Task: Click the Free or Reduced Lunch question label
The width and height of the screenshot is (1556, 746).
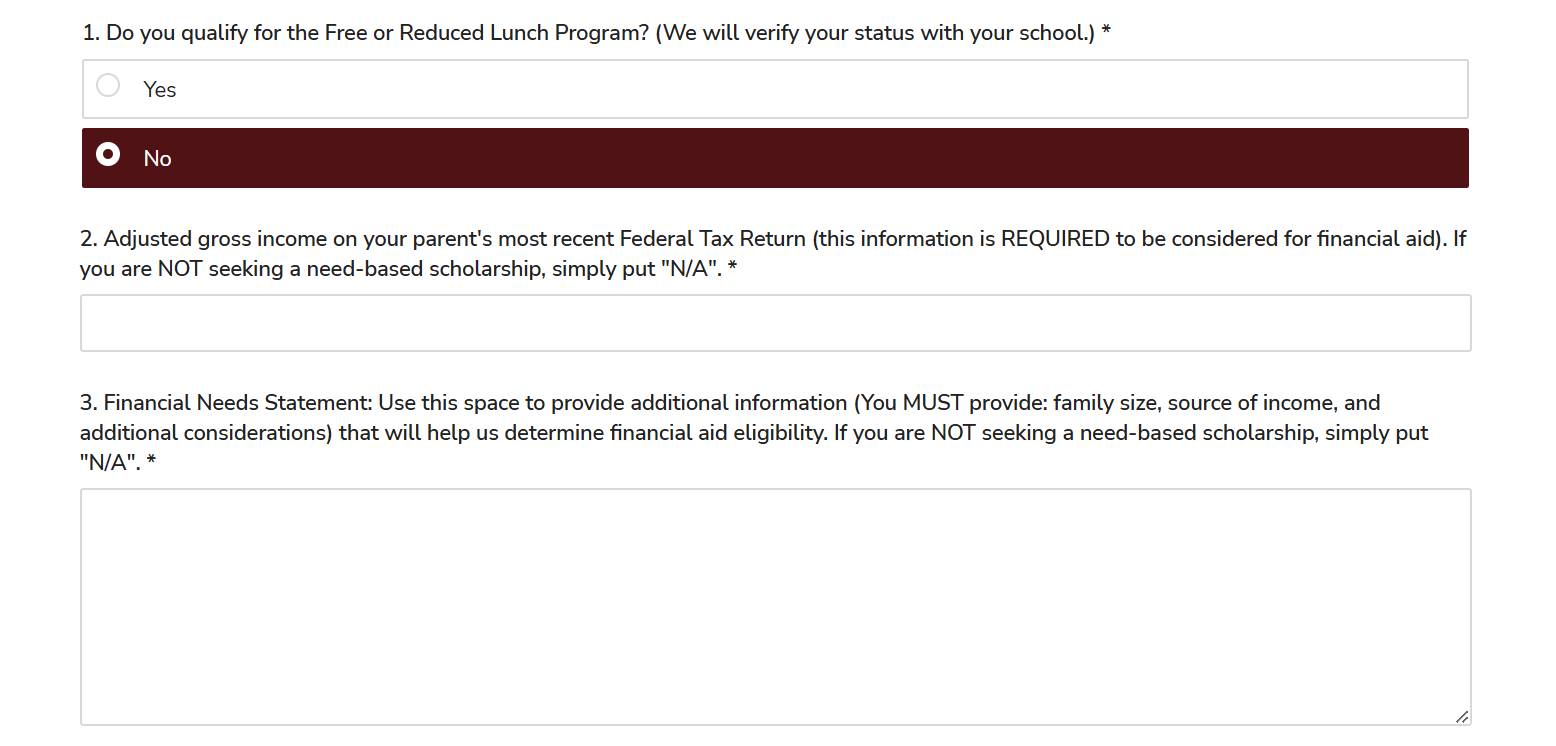Action: point(366,33)
